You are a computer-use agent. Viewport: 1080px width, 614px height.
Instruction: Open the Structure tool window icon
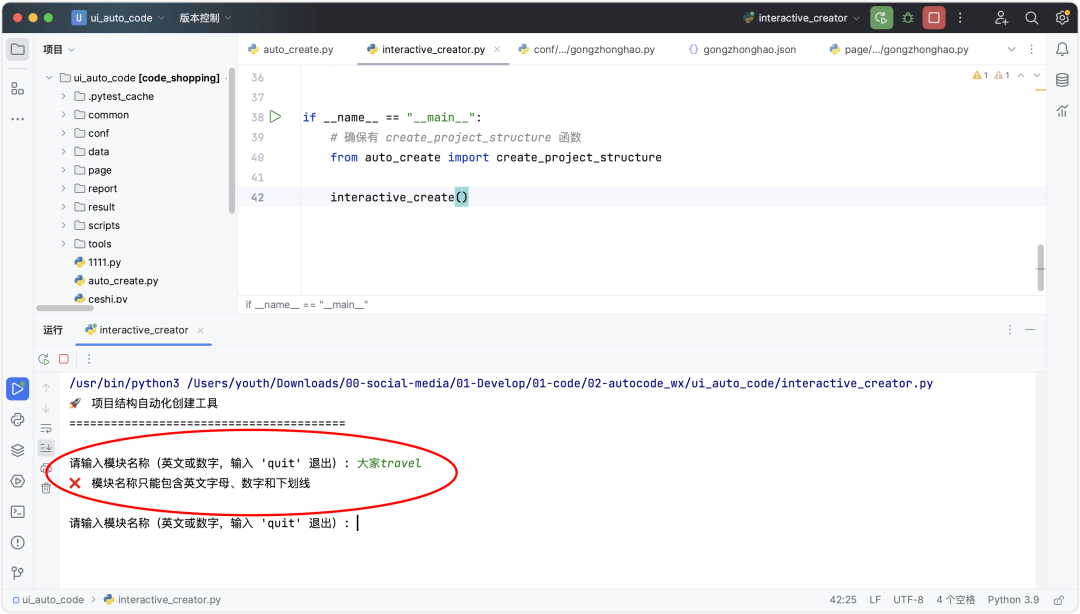coord(18,88)
